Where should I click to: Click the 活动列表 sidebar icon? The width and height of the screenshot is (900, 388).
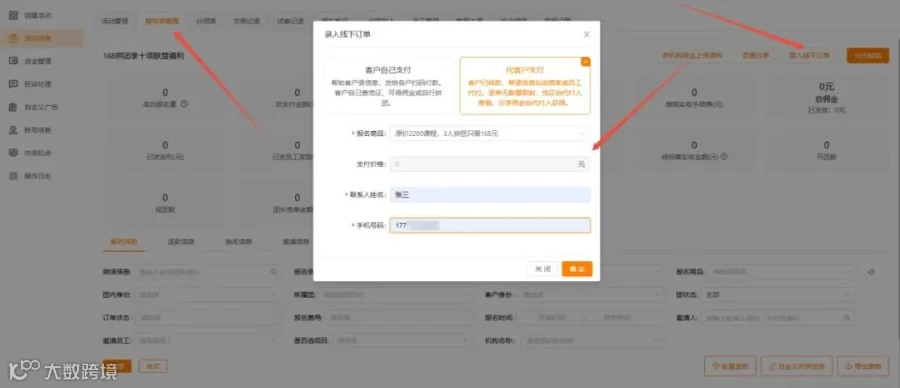click(13, 38)
